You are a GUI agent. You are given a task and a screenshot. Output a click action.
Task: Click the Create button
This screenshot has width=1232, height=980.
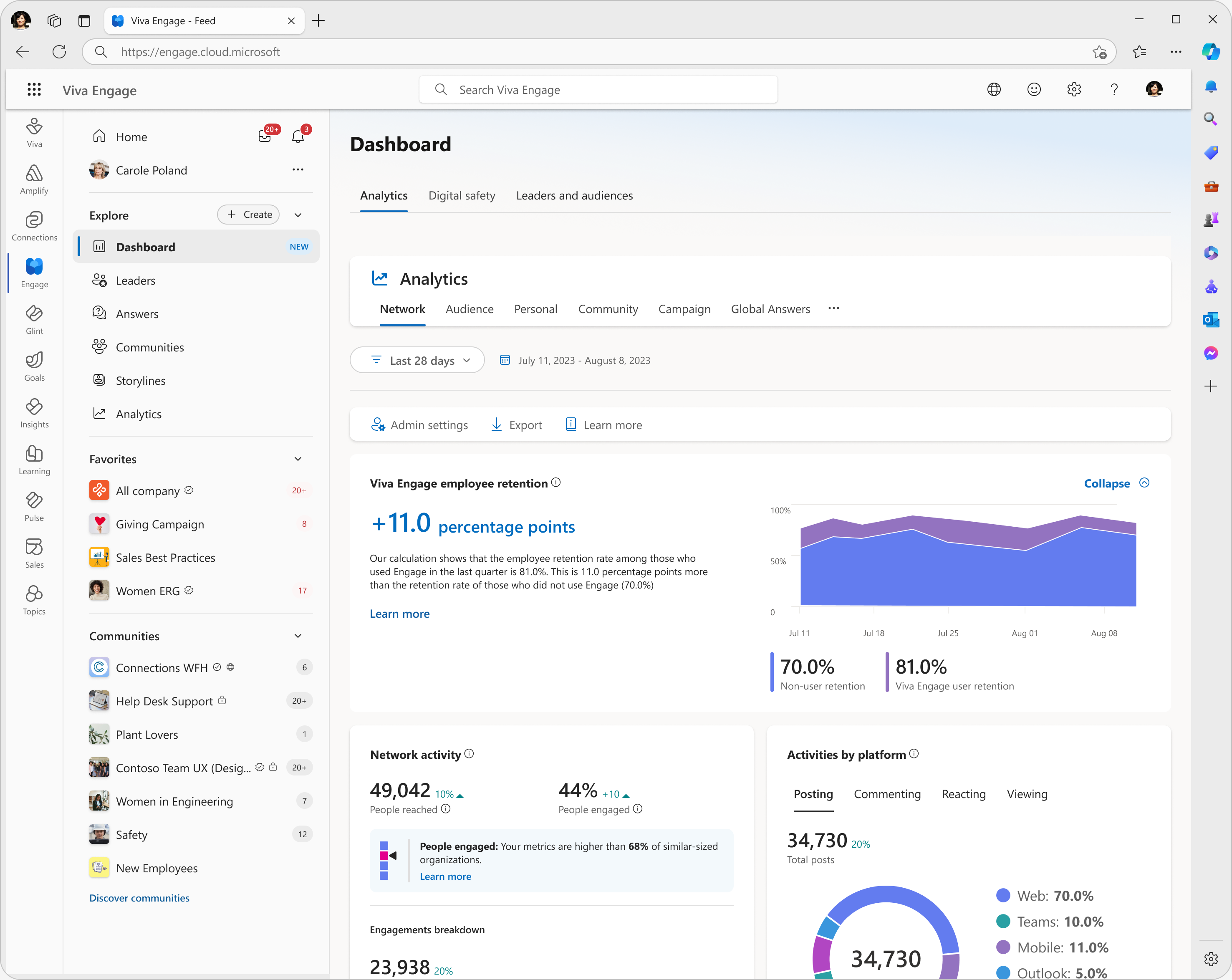[x=249, y=215]
